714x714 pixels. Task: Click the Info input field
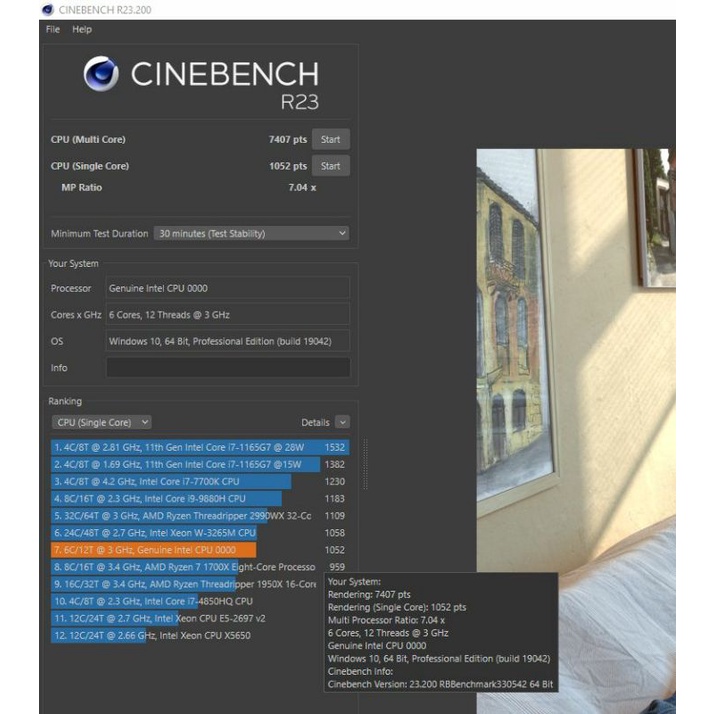[228, 367]
